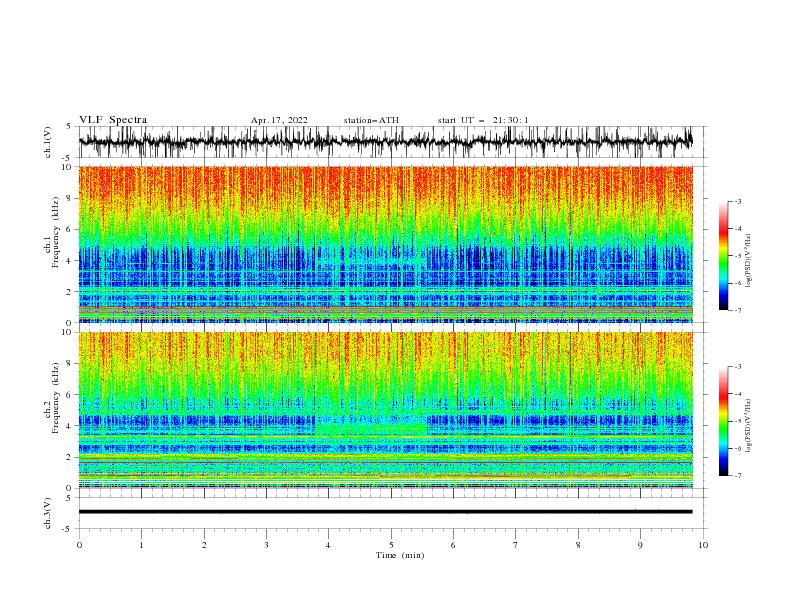Screen dimensions: 792x612
Task: Click time axis tick label '3'
Action: click(x=266, y=545)
